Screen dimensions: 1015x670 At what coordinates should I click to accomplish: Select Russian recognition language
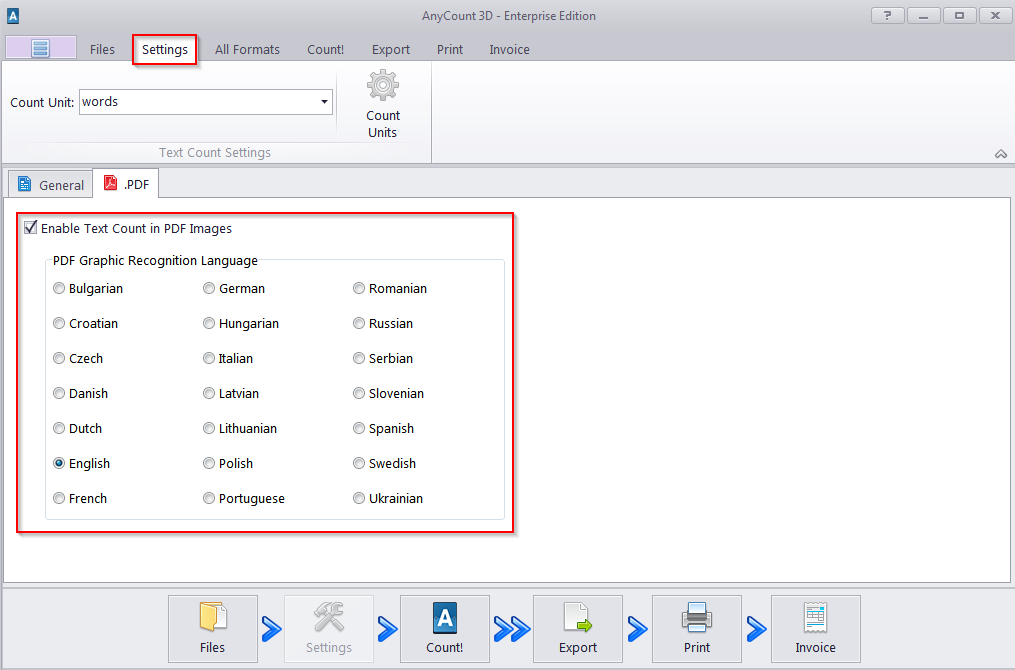coord(383,323)
